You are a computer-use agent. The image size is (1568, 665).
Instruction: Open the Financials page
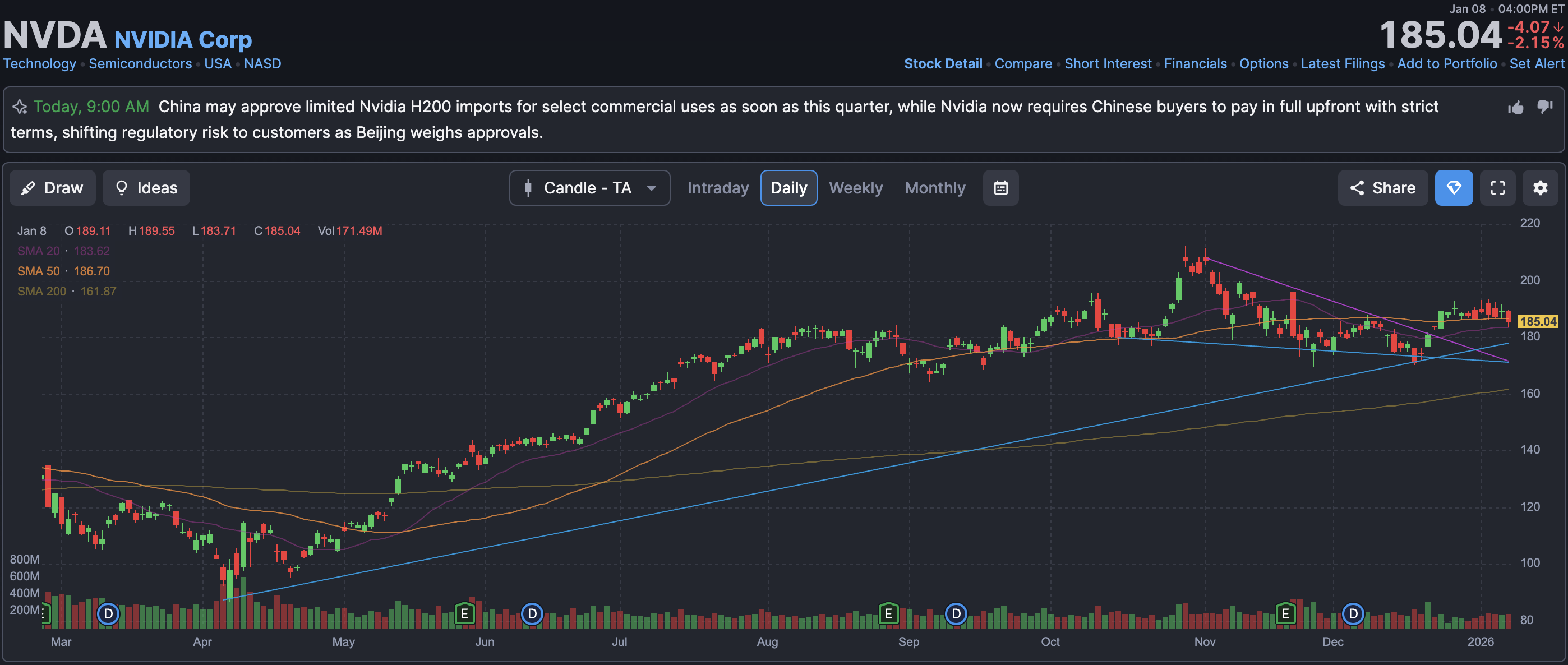click(x=1195, y=64)
